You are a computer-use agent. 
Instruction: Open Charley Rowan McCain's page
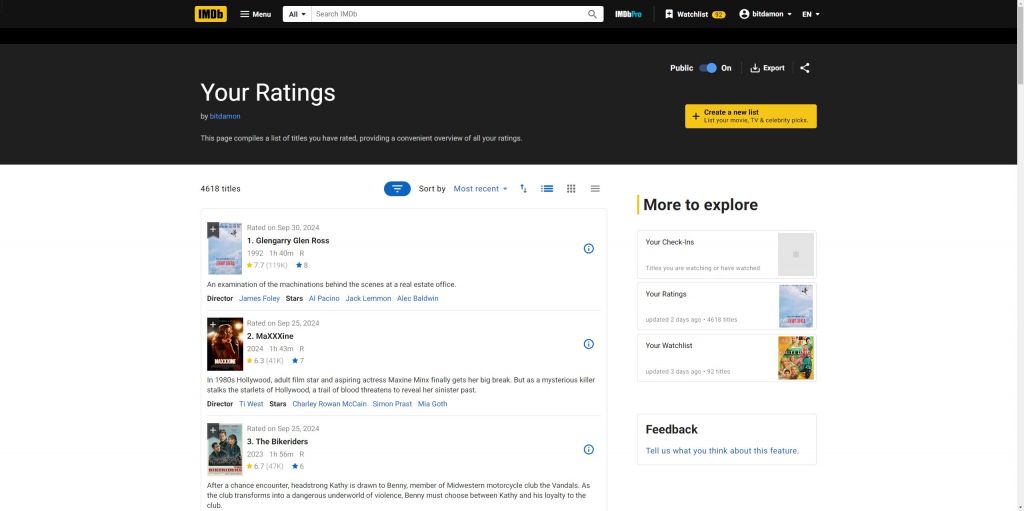click(x=329, y=404)
